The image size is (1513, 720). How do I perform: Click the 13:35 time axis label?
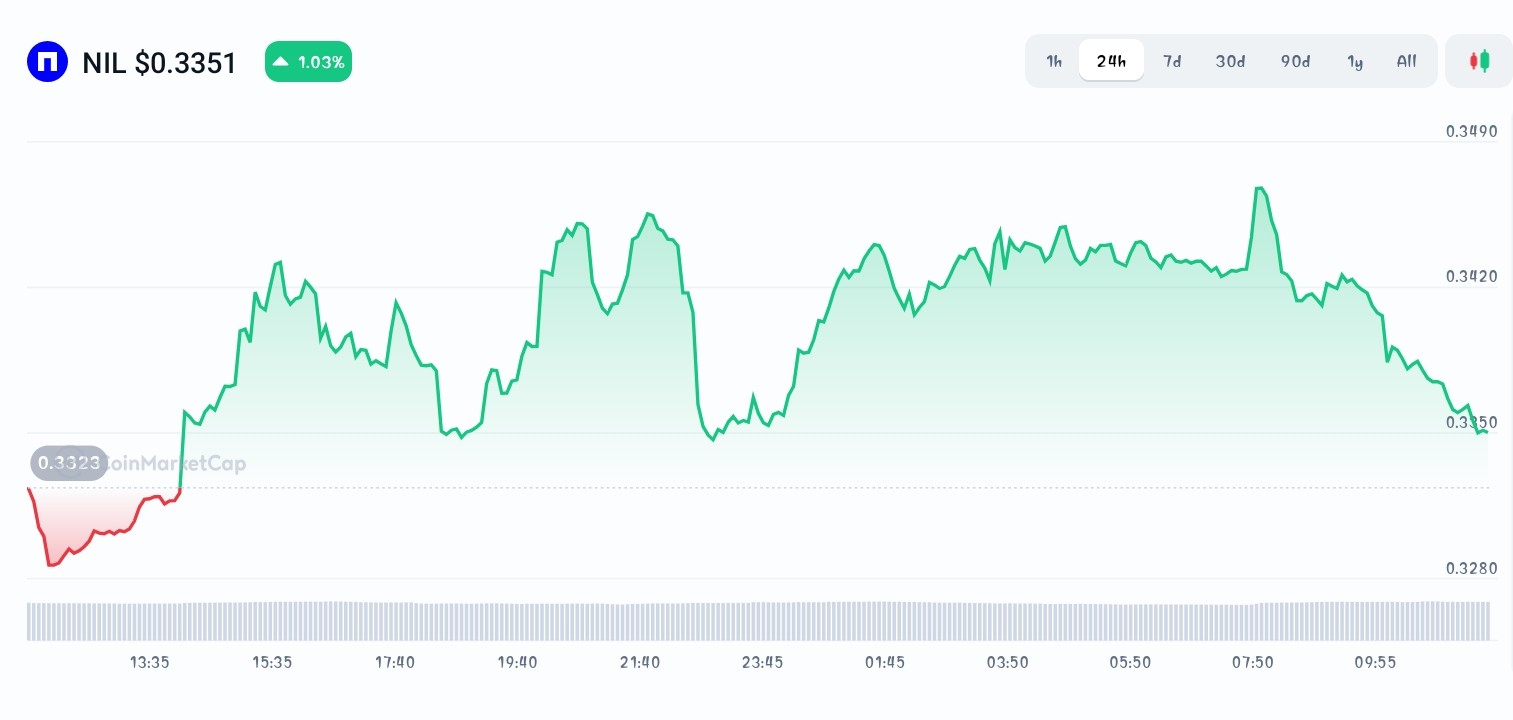149,662
